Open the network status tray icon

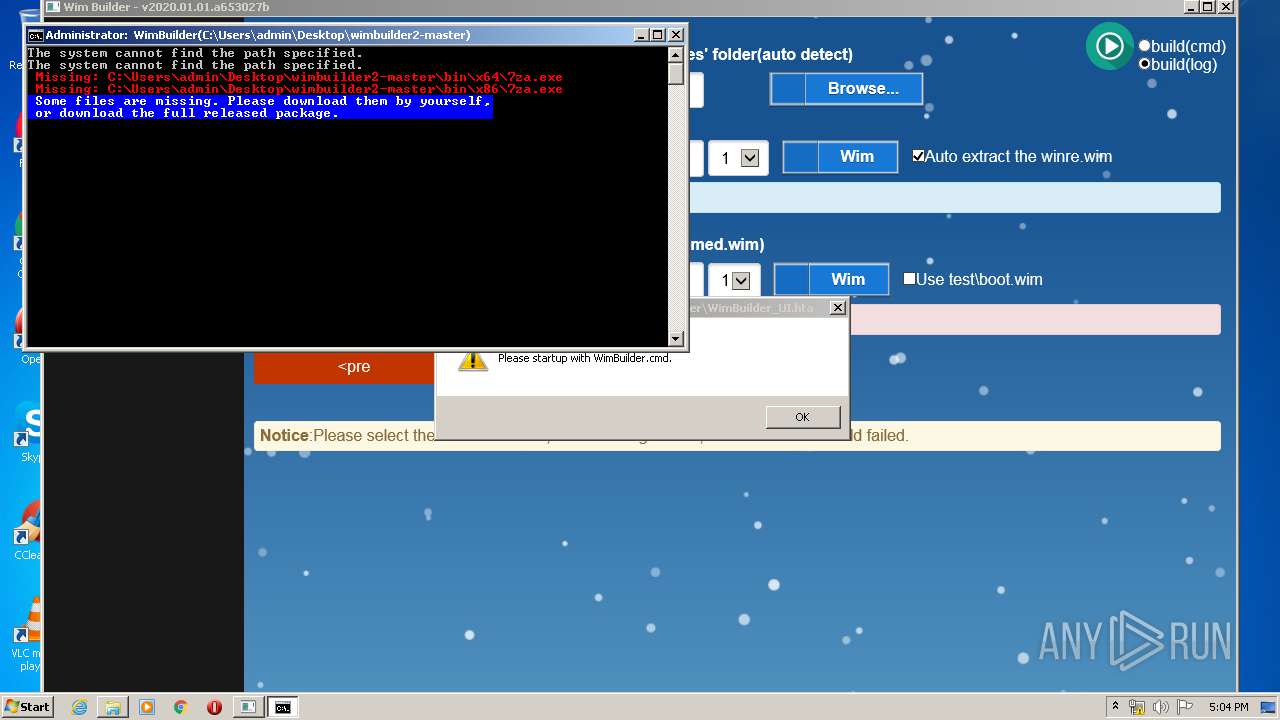1137,707
